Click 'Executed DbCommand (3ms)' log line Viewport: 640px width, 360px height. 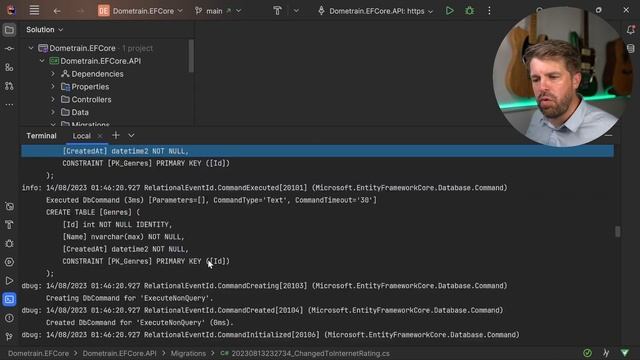click(x=211, y=200)
